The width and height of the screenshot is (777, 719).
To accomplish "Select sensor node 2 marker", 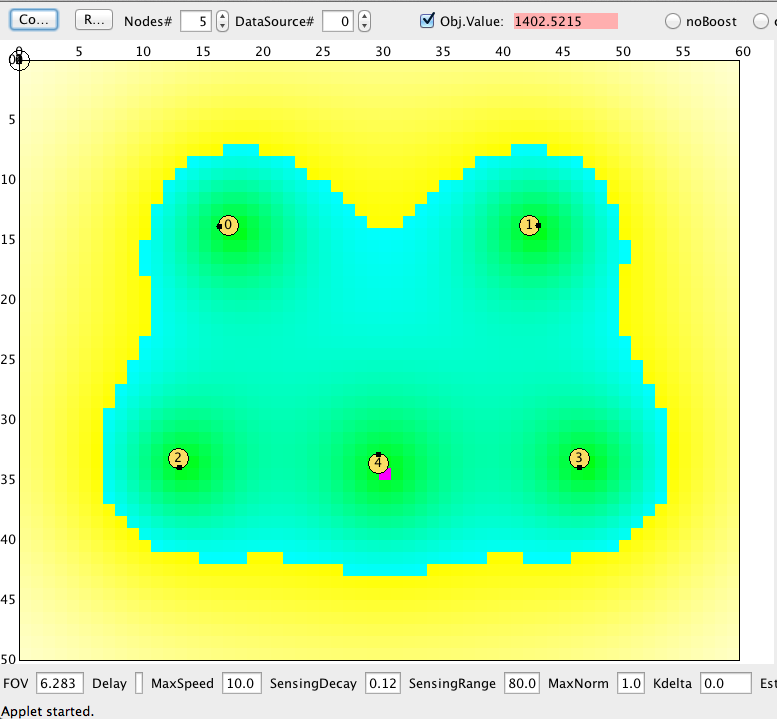I will point(178,459).
